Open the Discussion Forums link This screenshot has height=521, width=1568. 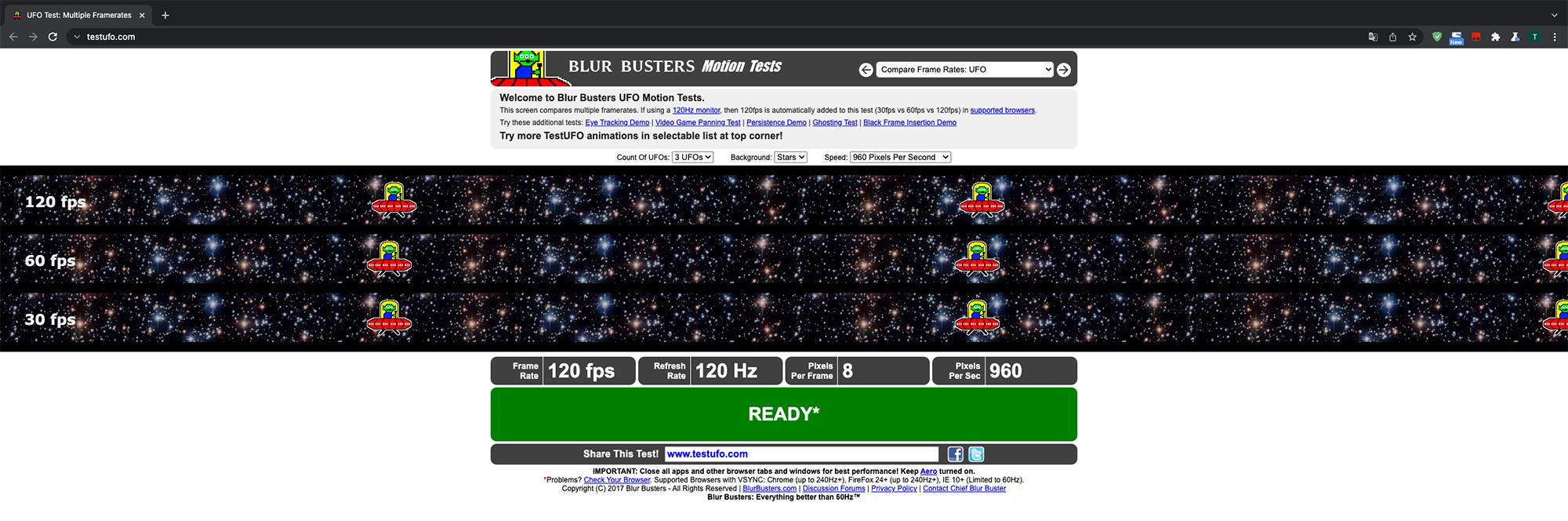(834, 489)
